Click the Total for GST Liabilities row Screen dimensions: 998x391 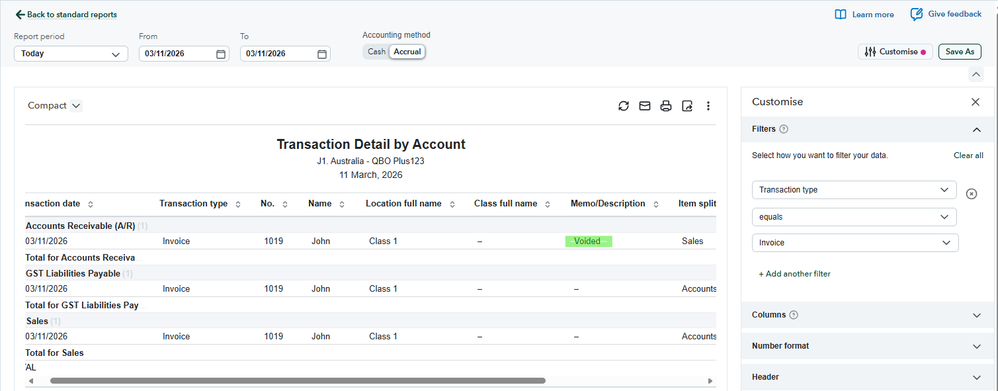point(370,305)
